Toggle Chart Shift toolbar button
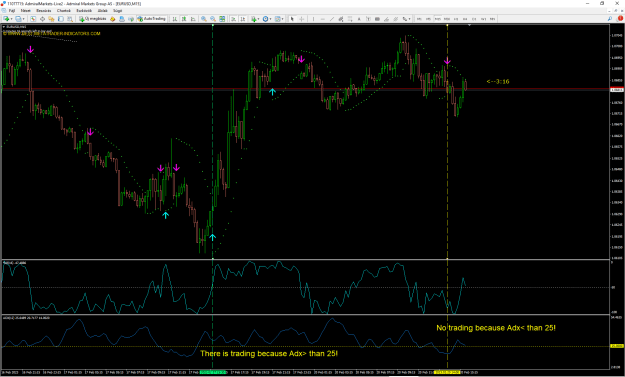 click(243, 19)
